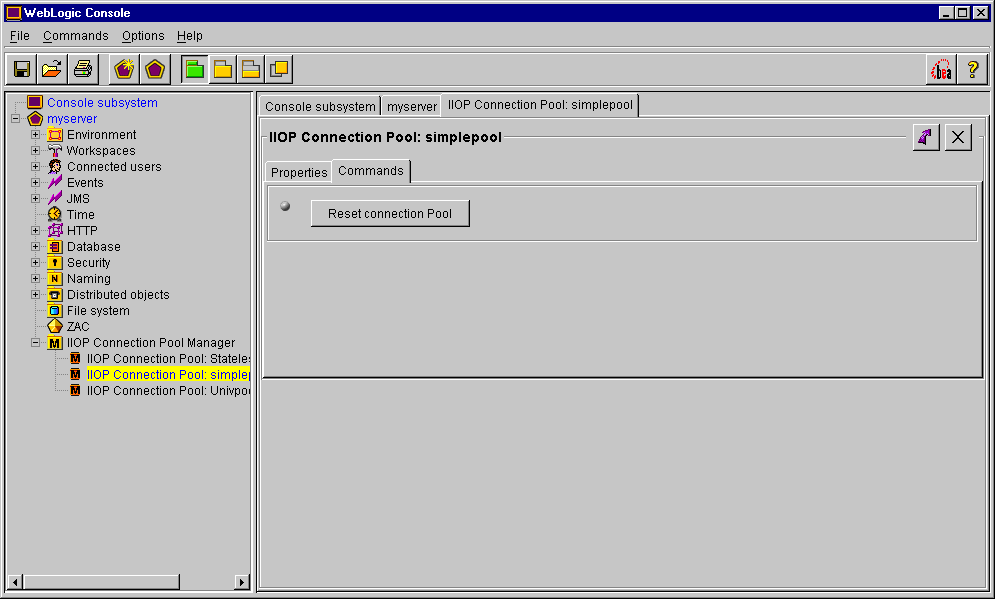Expand the Distributed objects tree node
Image resolution: width=998 pixels, height=602 pixels.
coord(36,295)
